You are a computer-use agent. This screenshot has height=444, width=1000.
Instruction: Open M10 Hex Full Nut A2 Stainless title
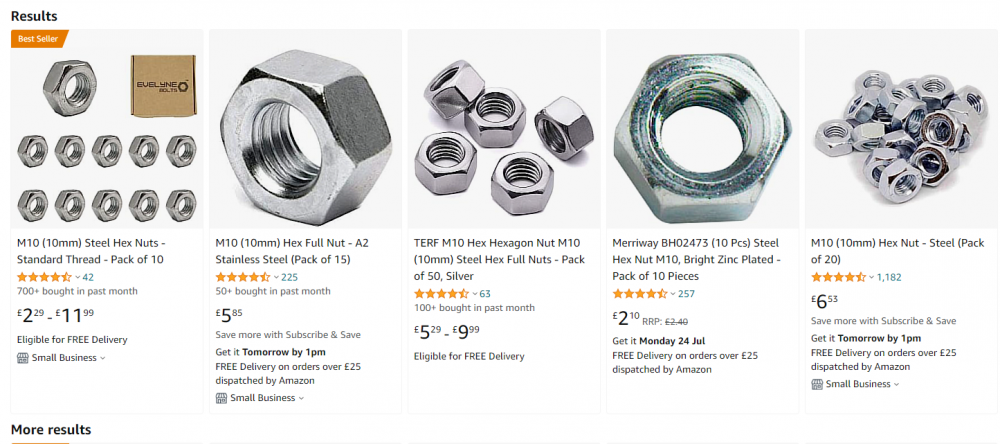tap(292, 251)
